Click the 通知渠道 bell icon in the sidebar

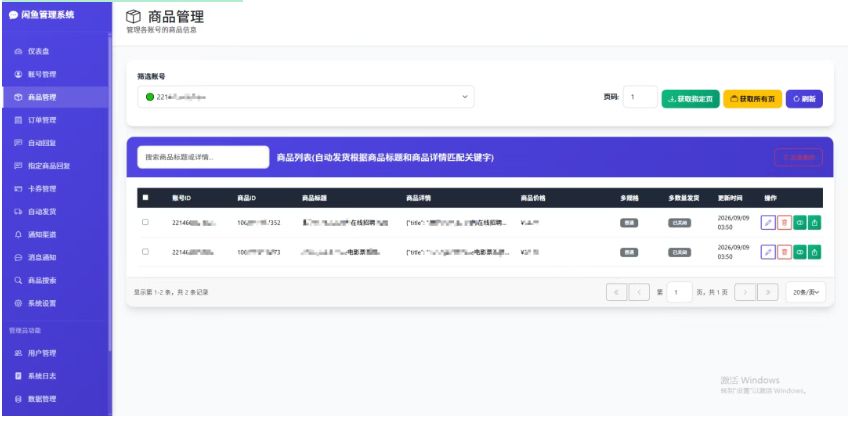(18, 235)
